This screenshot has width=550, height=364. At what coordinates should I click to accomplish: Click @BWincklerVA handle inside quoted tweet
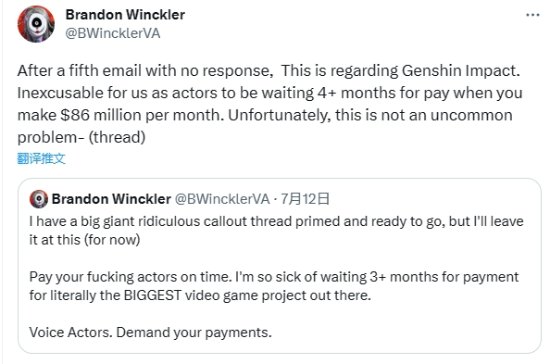coord(222,199)
